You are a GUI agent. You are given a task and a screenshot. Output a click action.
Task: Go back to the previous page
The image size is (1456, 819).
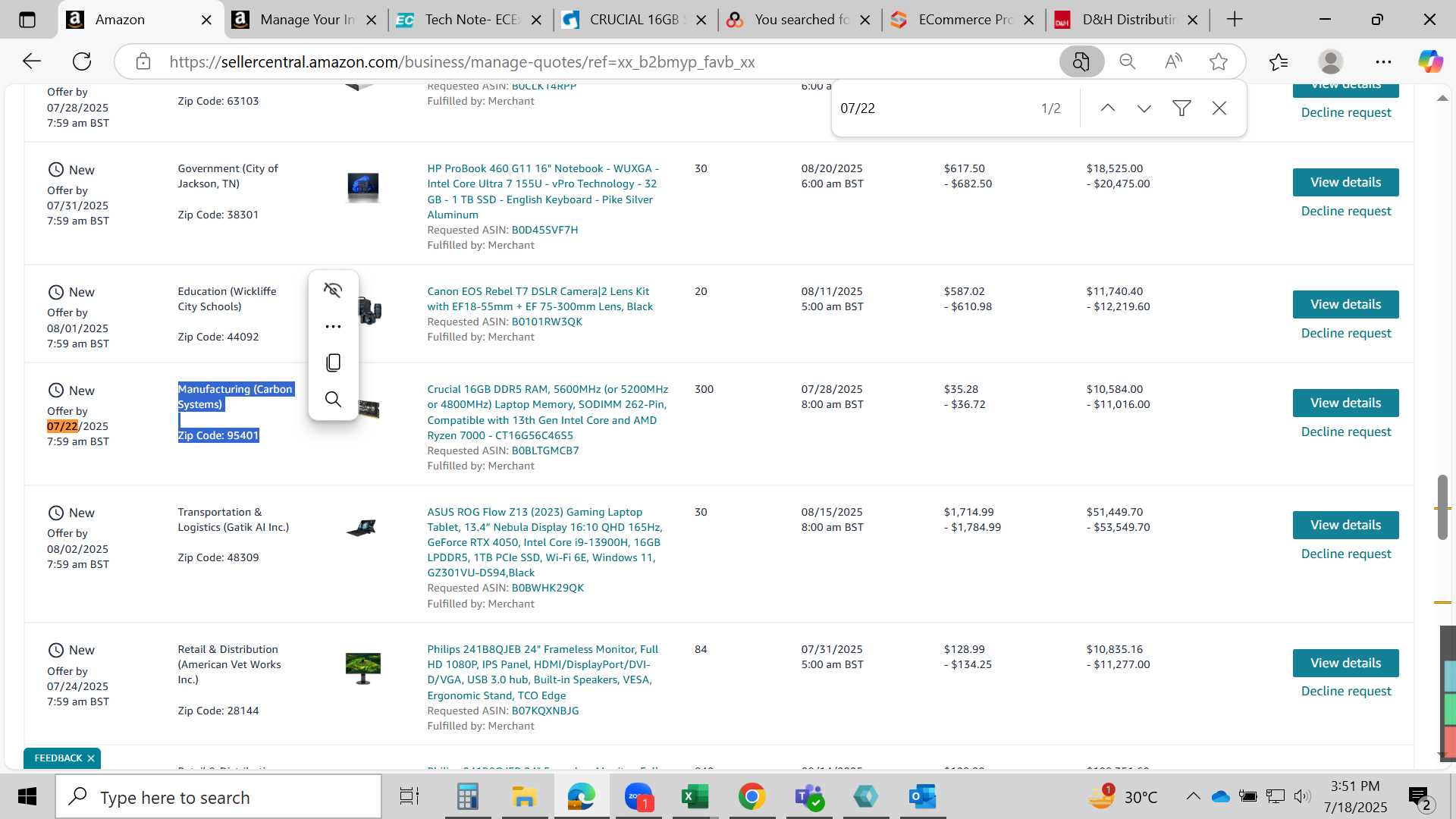(32, 61)
